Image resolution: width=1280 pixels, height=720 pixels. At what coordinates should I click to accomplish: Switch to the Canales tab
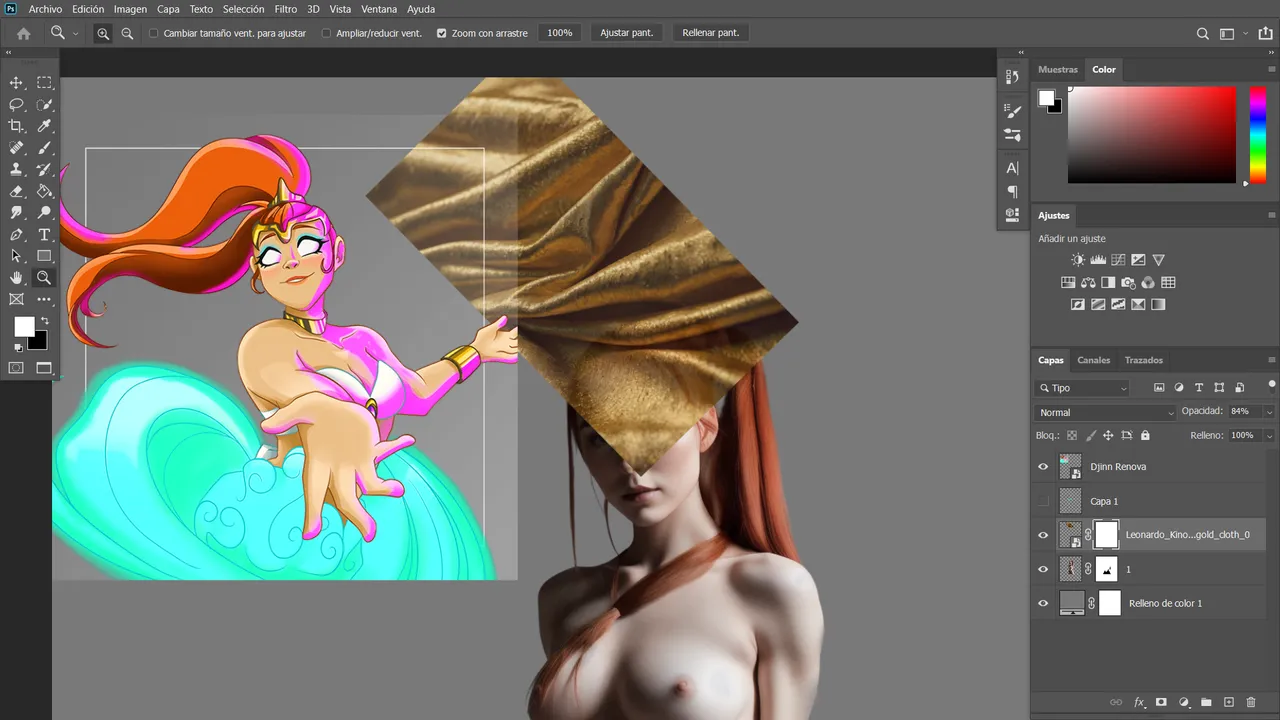pos(1094,360)
